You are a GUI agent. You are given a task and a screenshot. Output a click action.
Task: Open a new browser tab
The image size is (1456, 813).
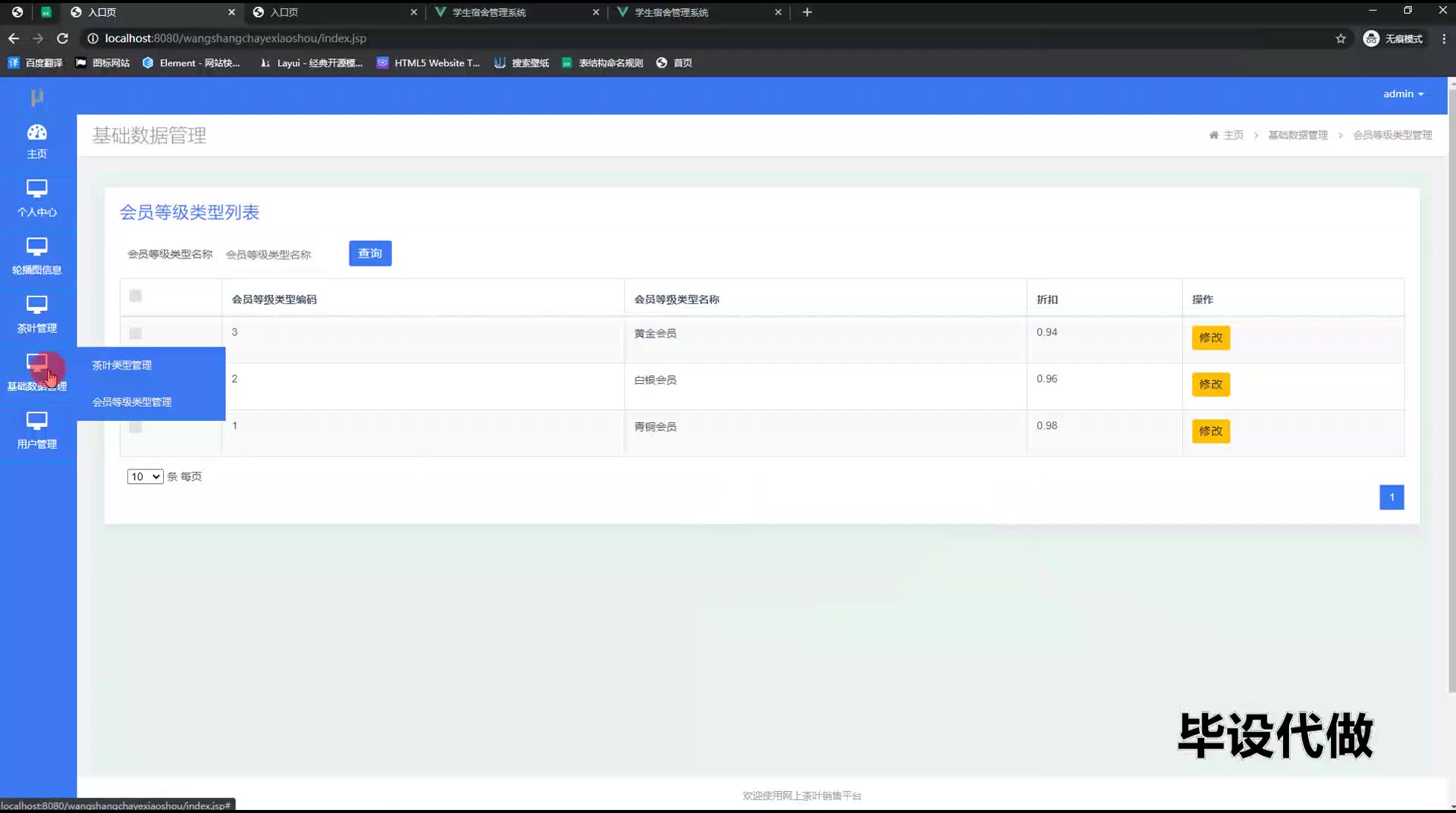(x=807, y=12)
